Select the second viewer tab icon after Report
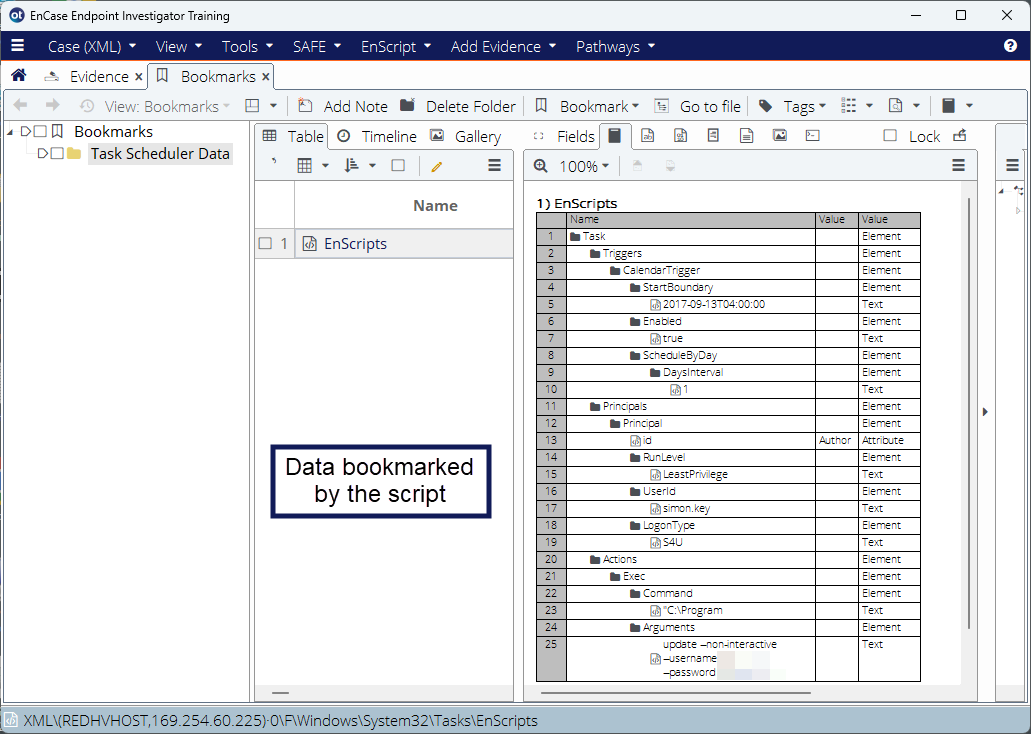Image resolution: width=1031 pixels, height=734 pixels. [x=648, y=135]
